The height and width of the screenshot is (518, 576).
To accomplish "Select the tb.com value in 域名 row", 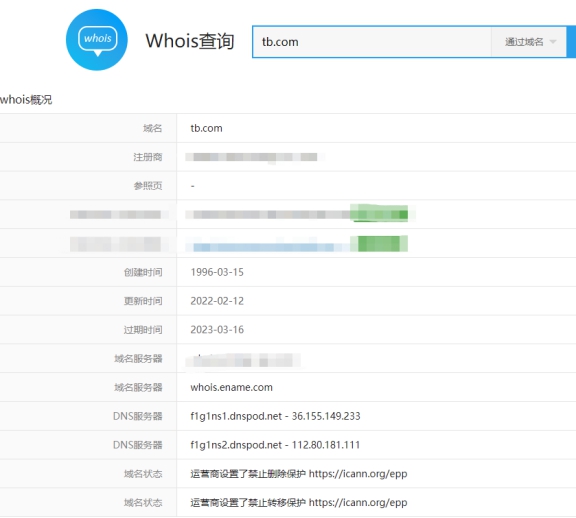I will pos(206,128).
